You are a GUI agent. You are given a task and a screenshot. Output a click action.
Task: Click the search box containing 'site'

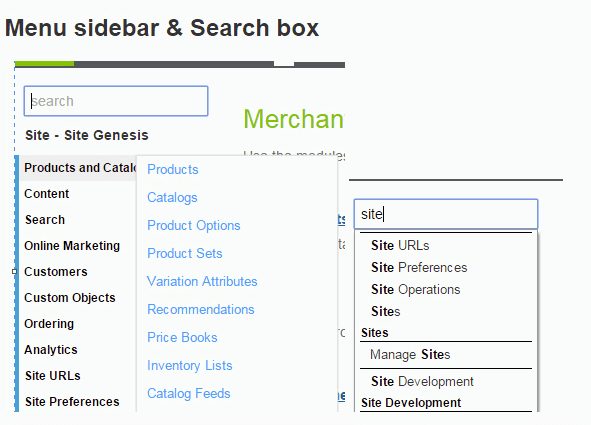(446, 214)
